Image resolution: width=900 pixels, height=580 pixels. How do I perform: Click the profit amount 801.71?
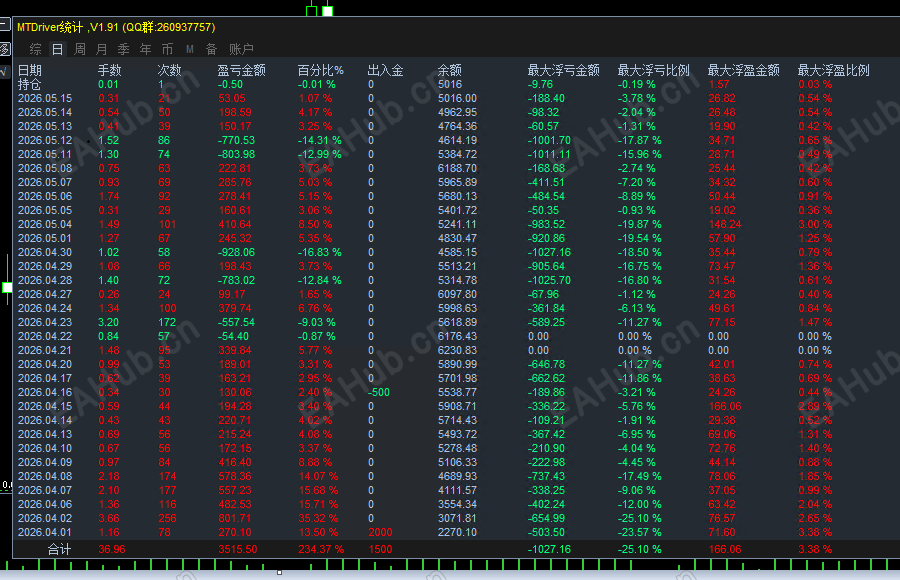pyautogui.click(x=235, y=518)
